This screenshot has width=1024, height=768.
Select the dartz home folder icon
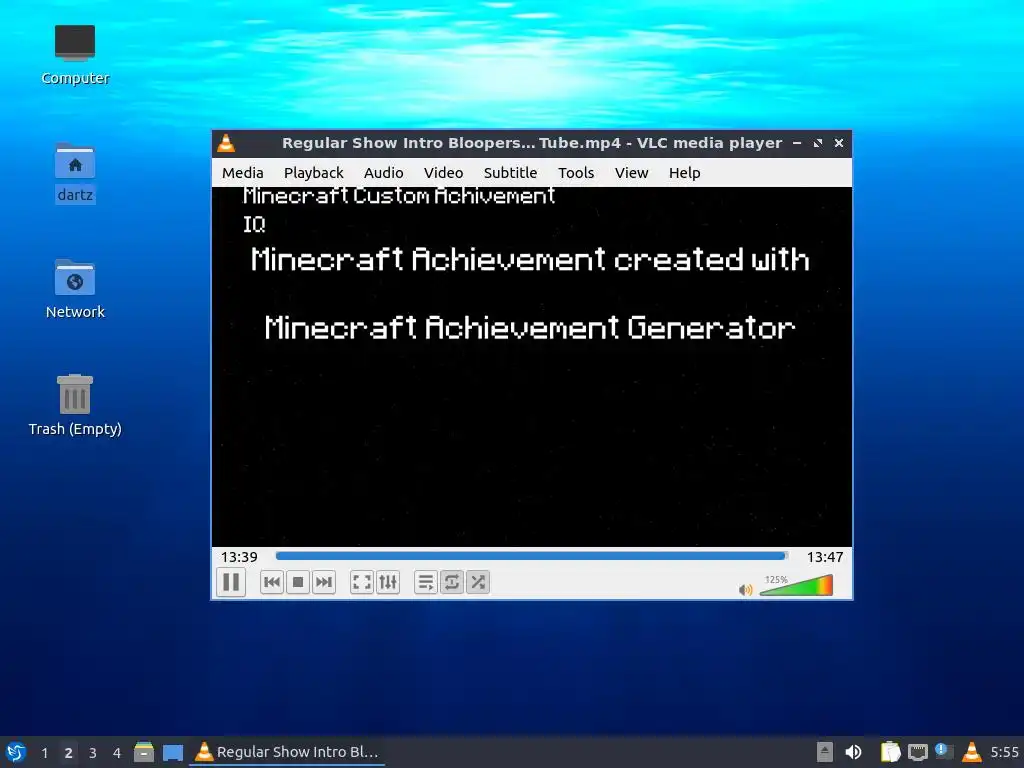point(75,173)
